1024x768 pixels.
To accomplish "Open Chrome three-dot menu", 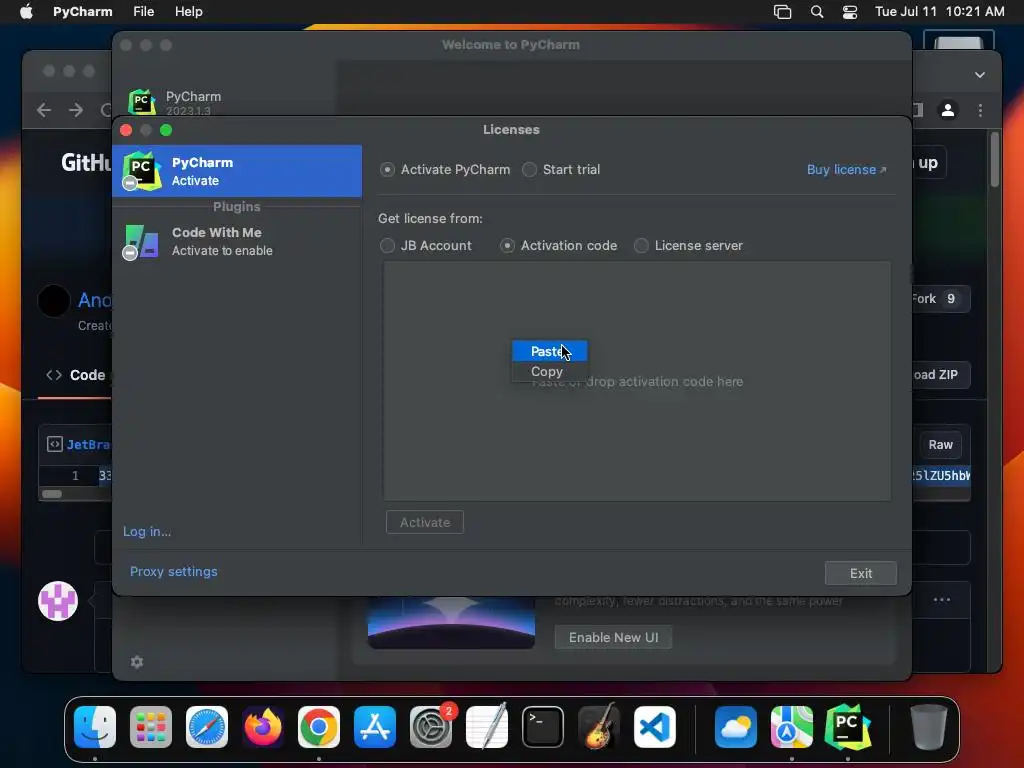I will click(x=980, y=110).
